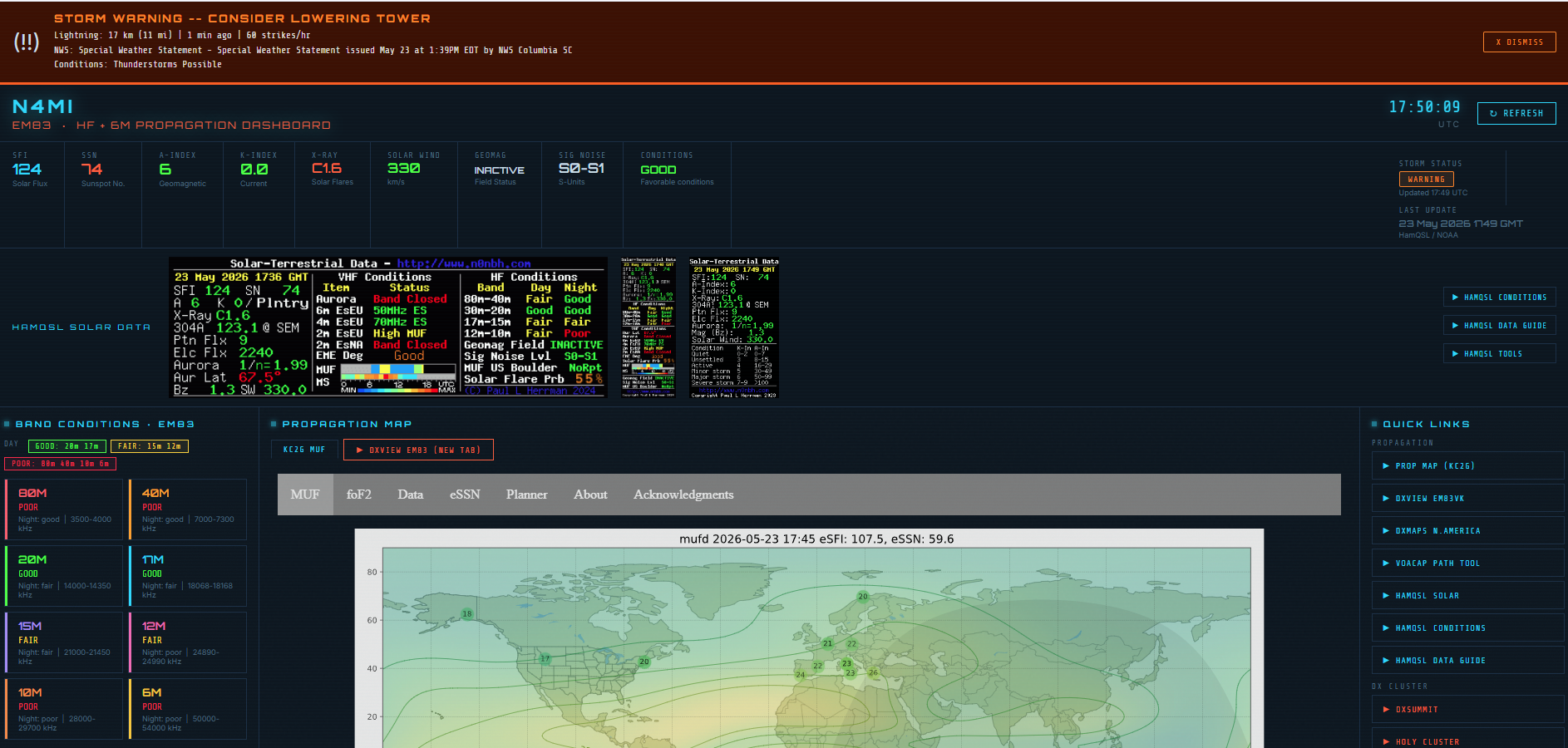Select the 10M band card
This screenshot has height=748, width=1568.
point(64,709)
